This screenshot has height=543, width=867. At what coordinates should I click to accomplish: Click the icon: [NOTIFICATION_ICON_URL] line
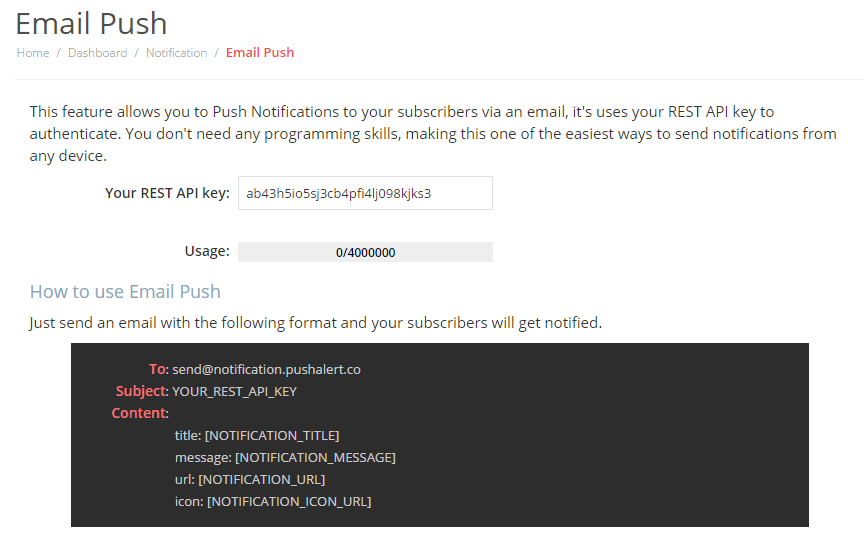click(x=273, y=502)
